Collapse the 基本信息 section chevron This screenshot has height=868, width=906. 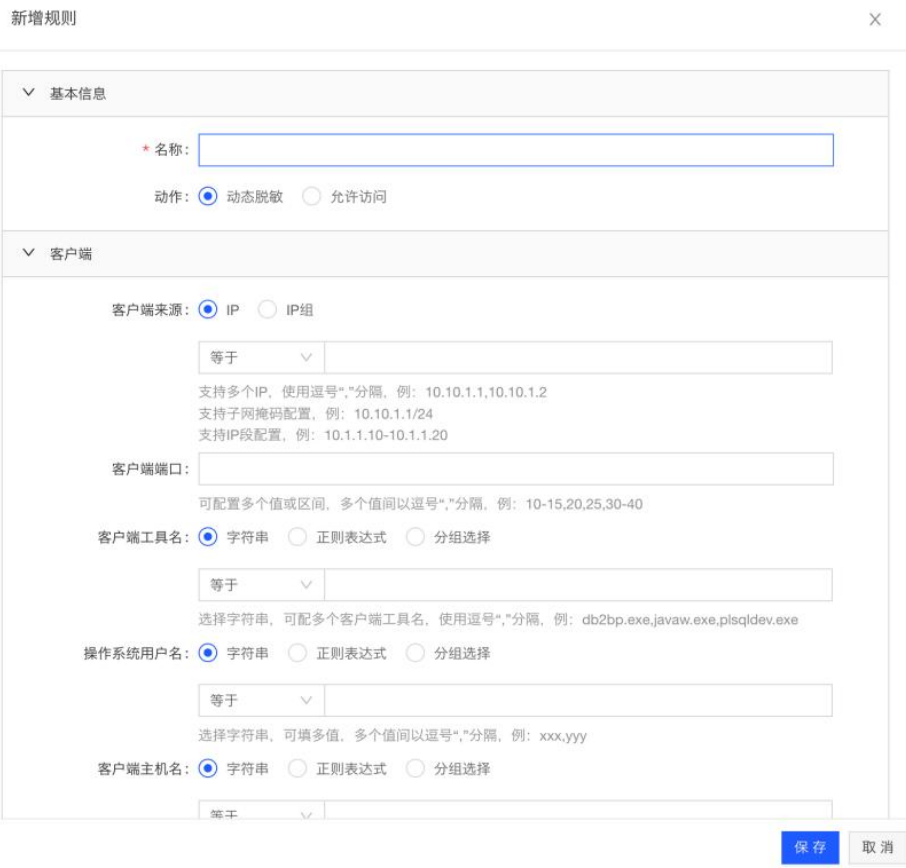pyautogui.click(x=28, y=92)
